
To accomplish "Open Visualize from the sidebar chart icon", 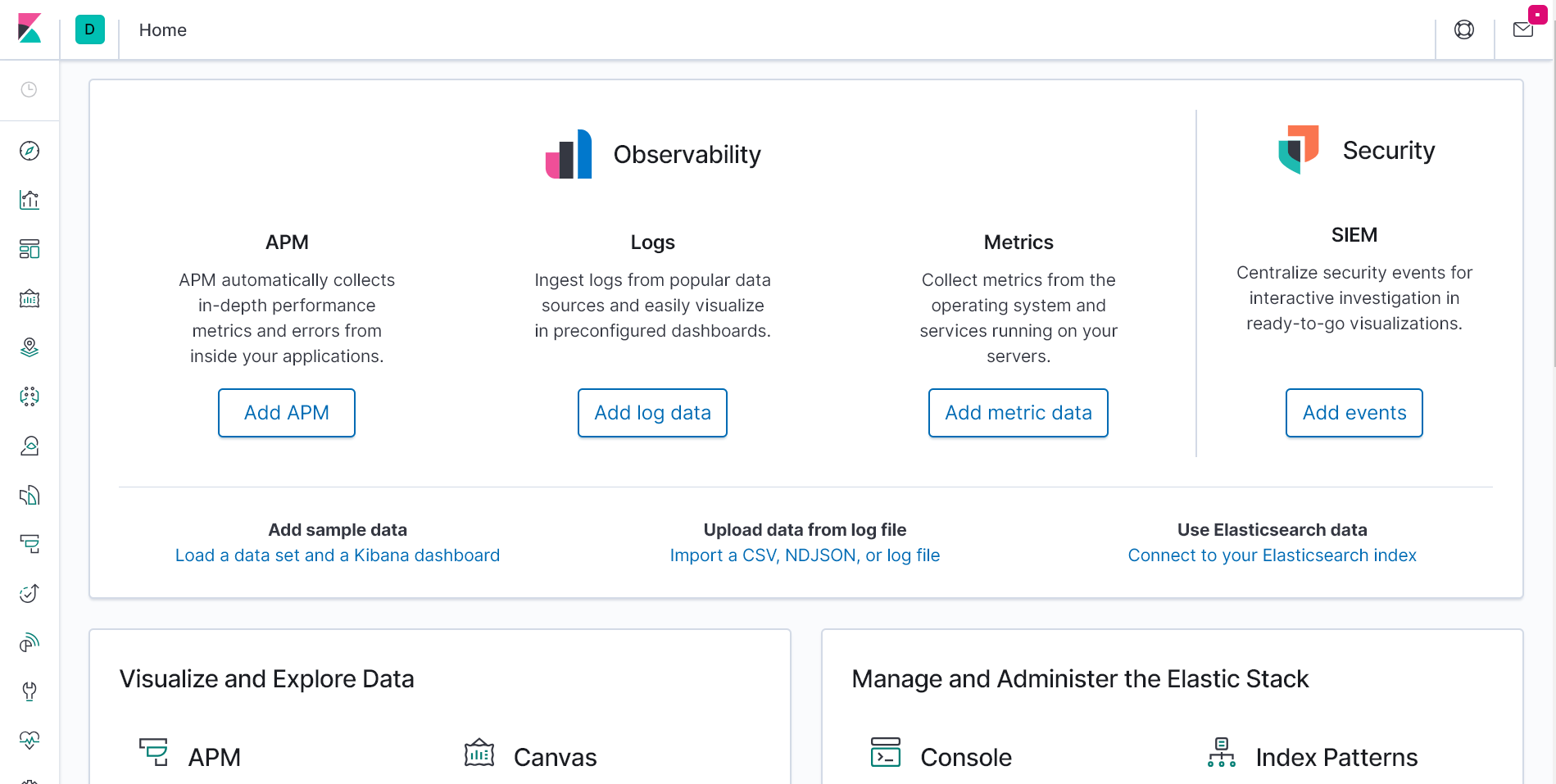I will click(x=29, y=200).
